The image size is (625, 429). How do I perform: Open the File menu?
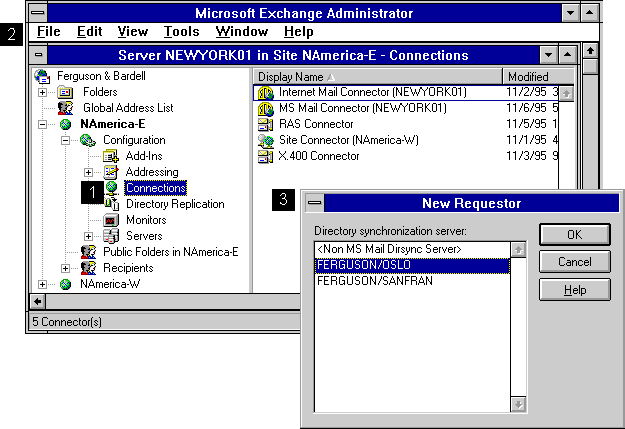(49, 31)
